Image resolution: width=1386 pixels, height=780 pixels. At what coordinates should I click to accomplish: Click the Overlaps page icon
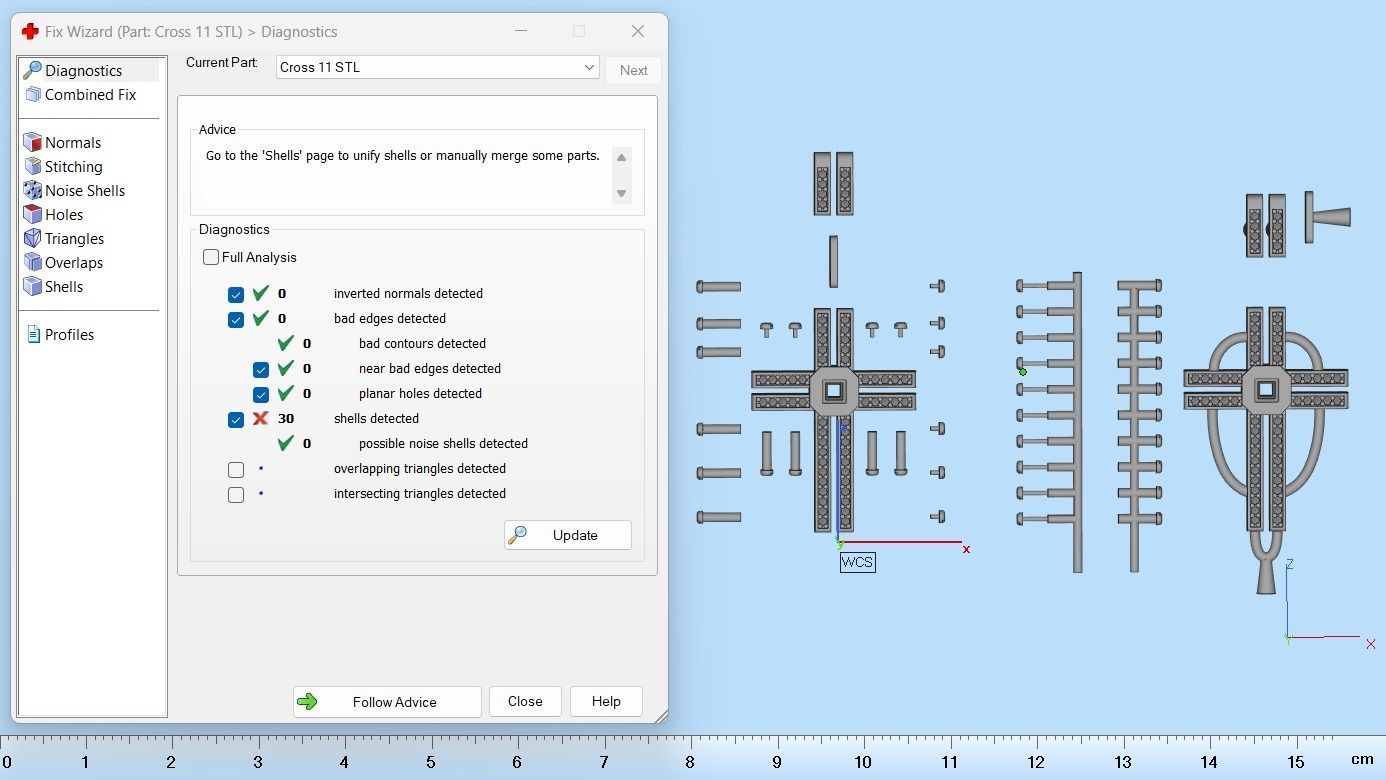click(32, 262)
